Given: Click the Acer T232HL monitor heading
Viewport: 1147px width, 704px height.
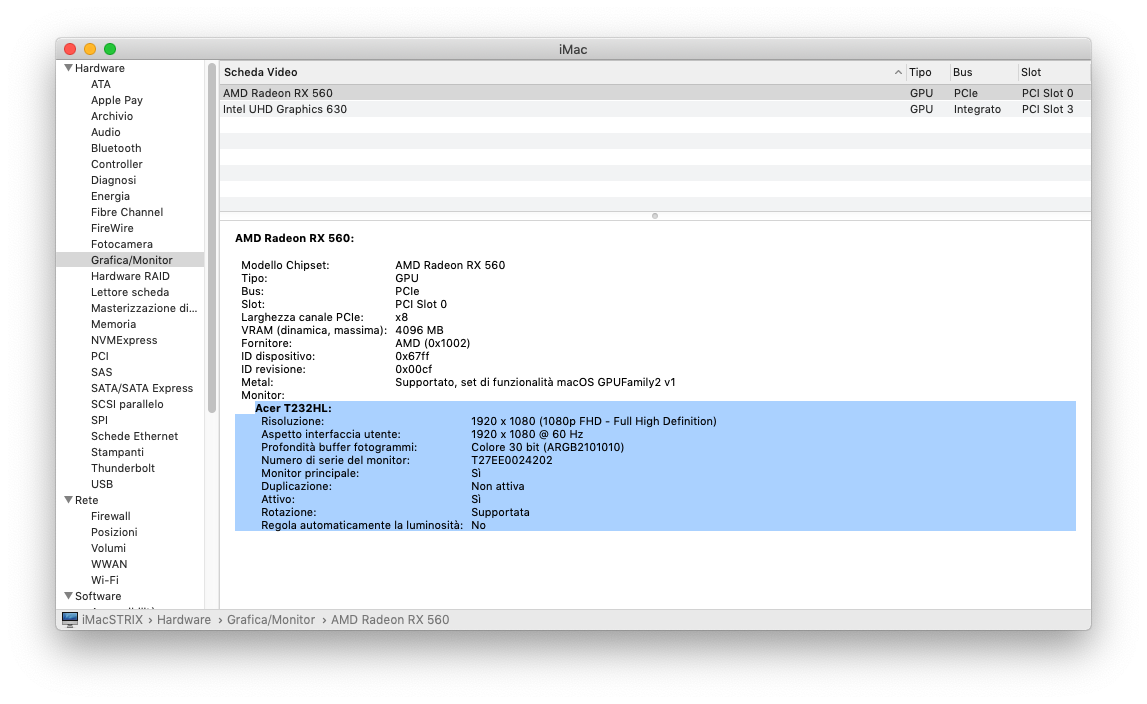Looking at the screenshot, I should tap(293, 408).
